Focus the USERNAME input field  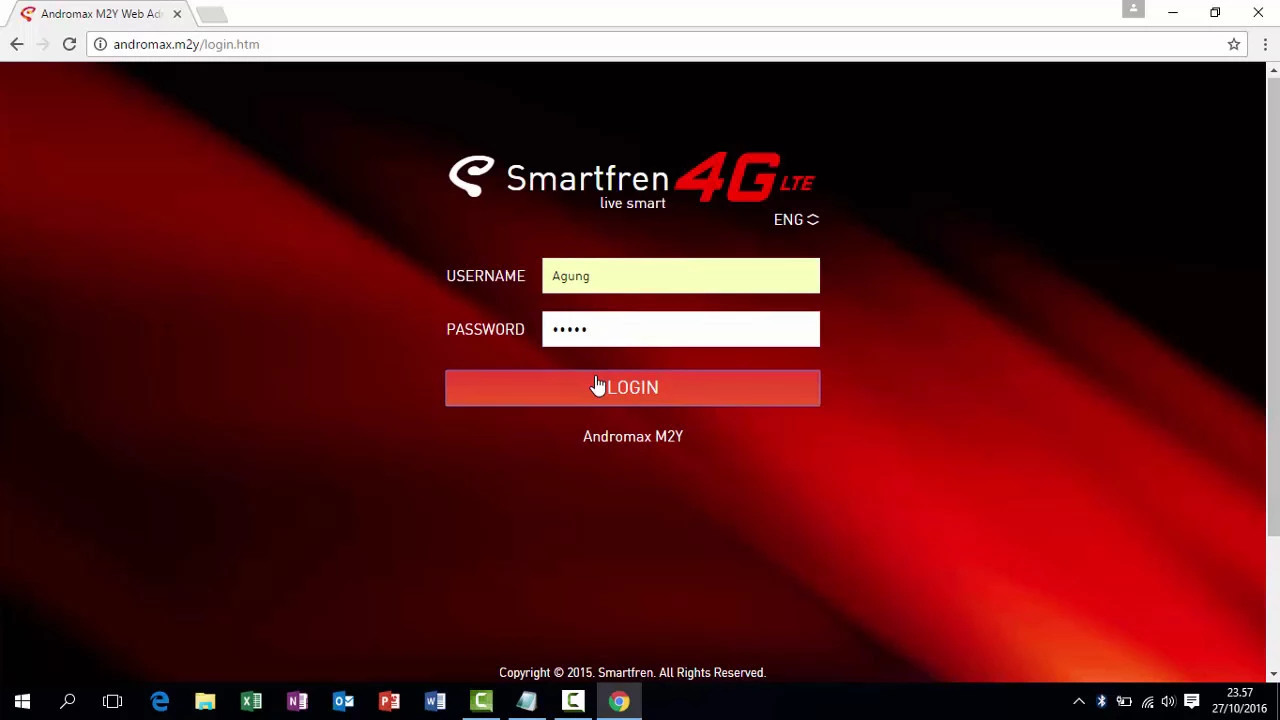[x=681, y=276]
